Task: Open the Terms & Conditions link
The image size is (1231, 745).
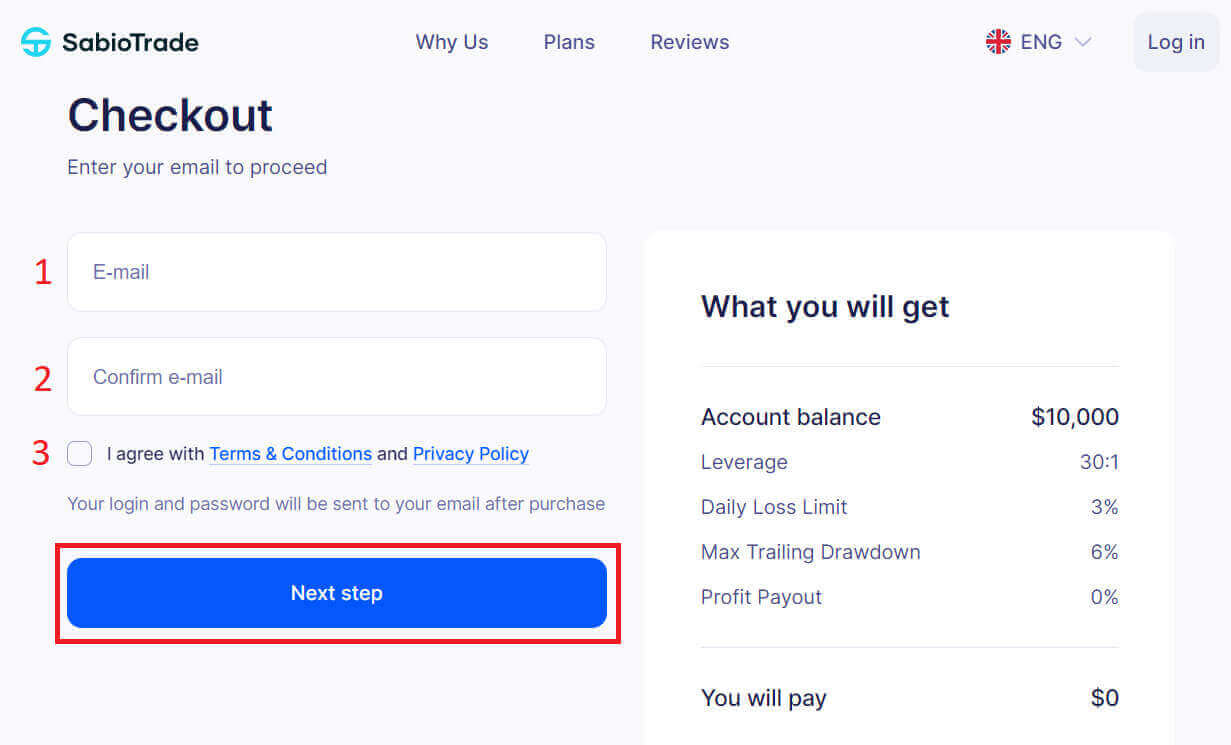Action: [x=290, y=453]
